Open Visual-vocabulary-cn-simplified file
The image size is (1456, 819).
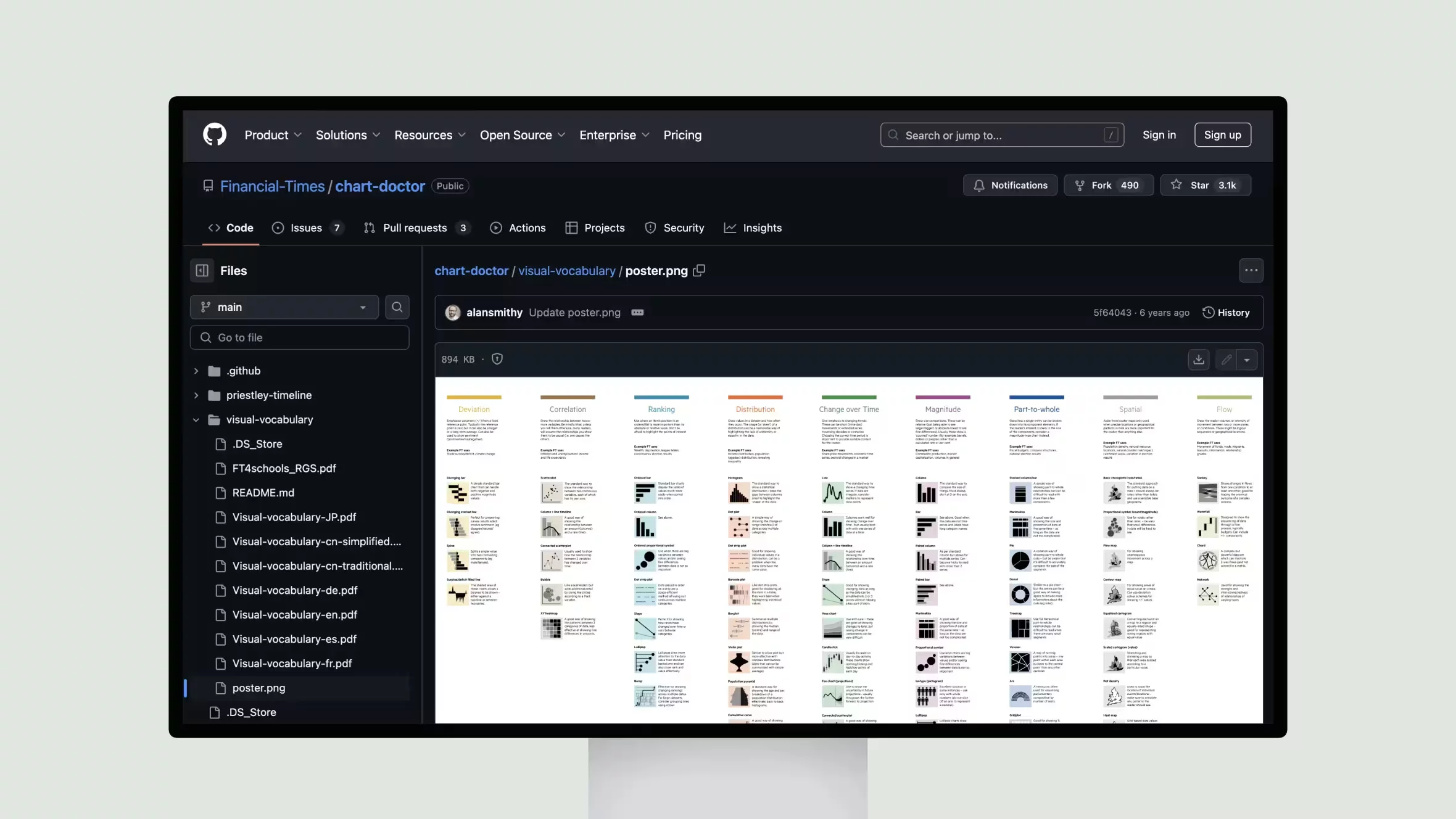[x=316, y=541]
